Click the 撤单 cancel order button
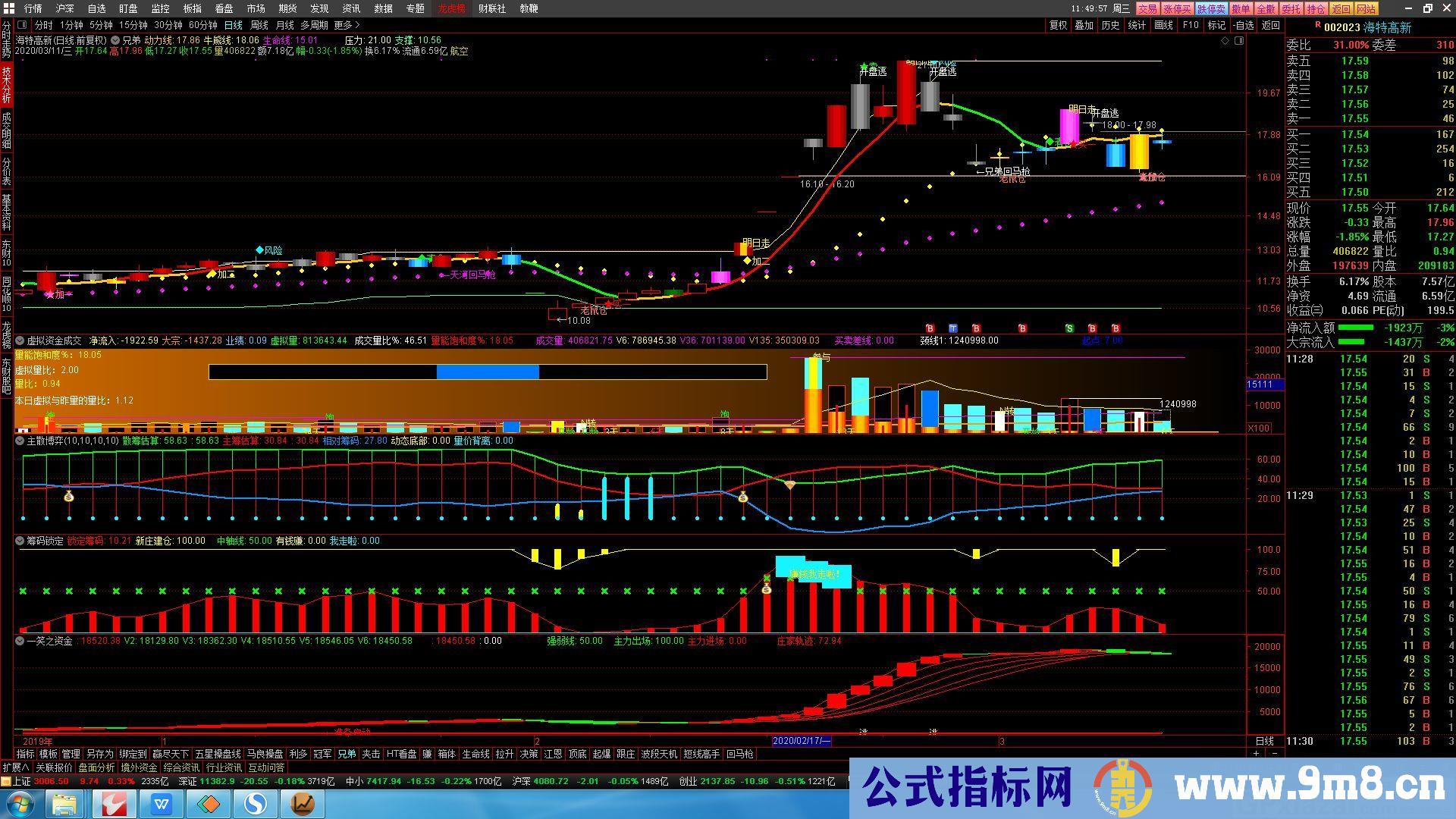The image size is (1456, 819). pyautogui.click(x=1241, y=8)
